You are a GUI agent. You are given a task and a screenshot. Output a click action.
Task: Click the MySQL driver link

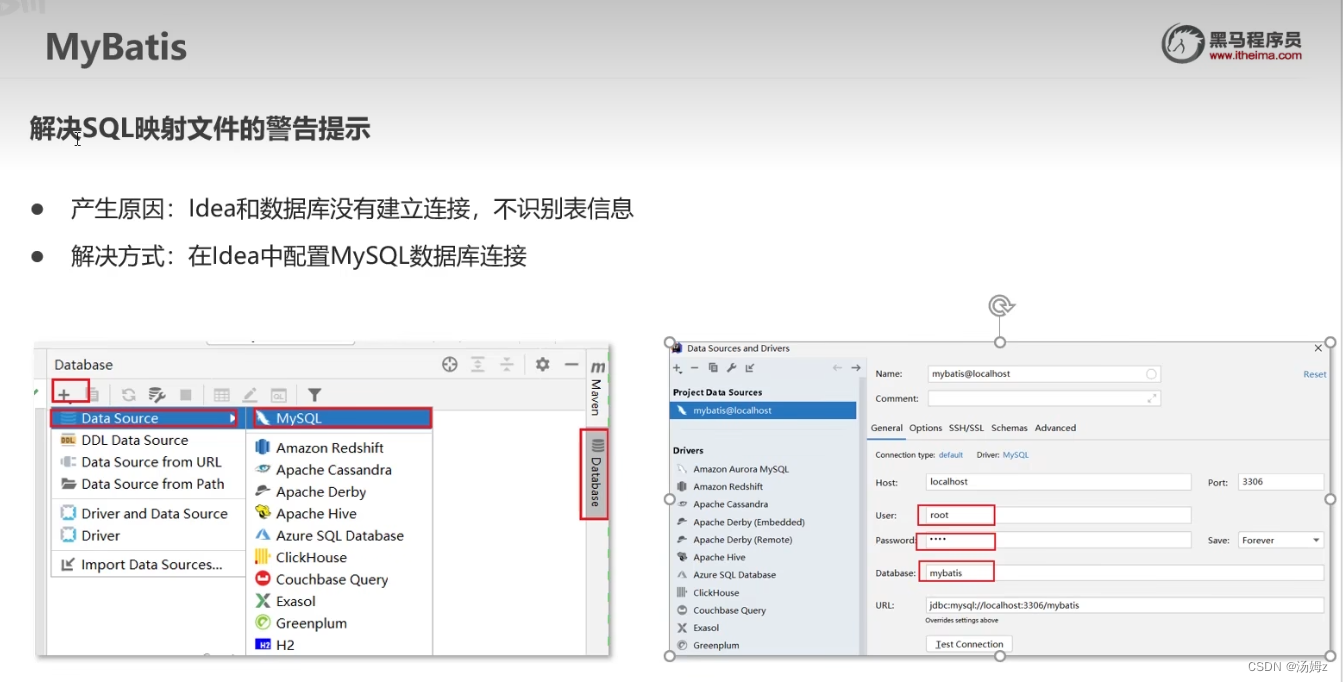coord(1015,455)
